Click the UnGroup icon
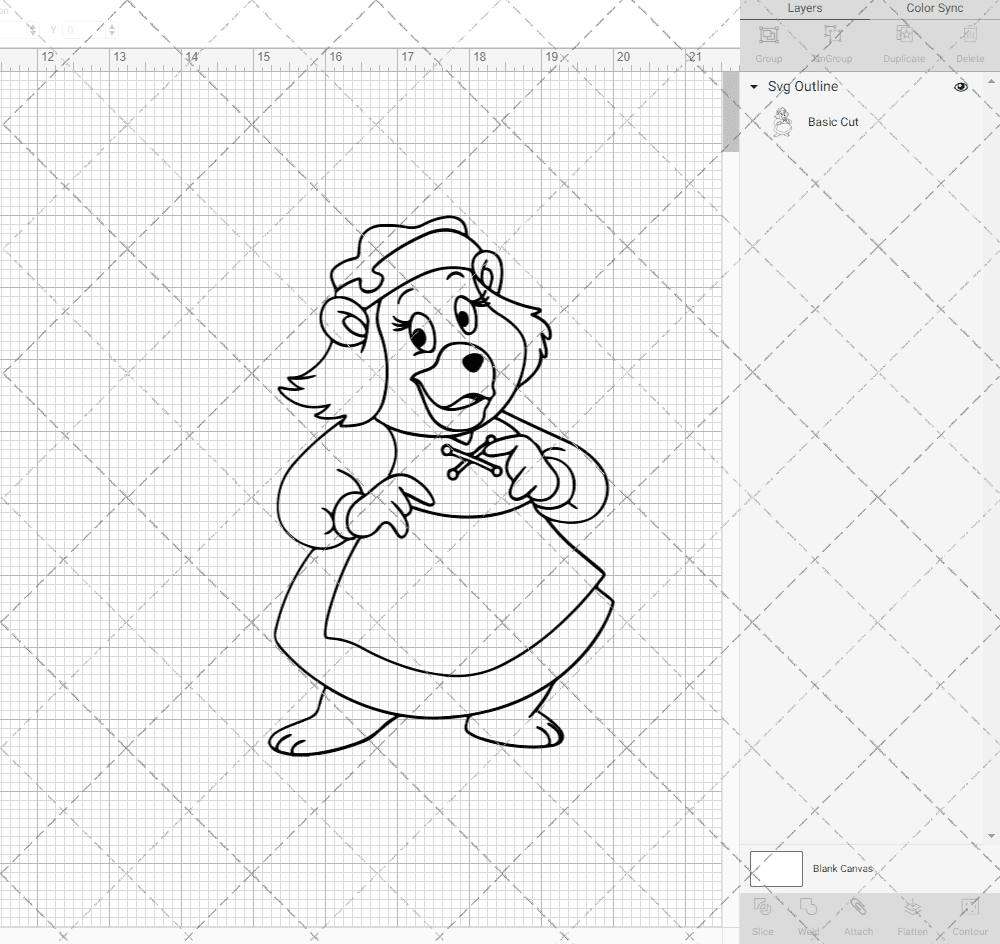 point(833,42)
